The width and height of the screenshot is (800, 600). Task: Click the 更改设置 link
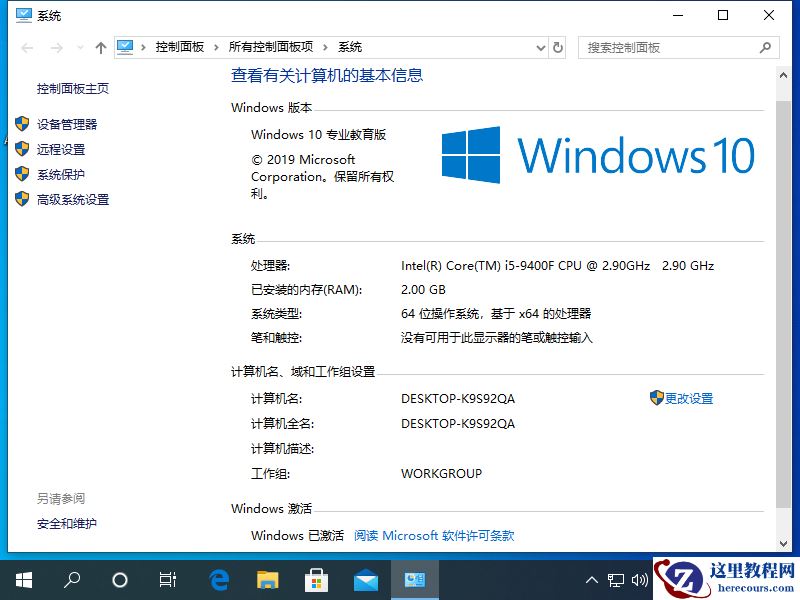(689, 398)
